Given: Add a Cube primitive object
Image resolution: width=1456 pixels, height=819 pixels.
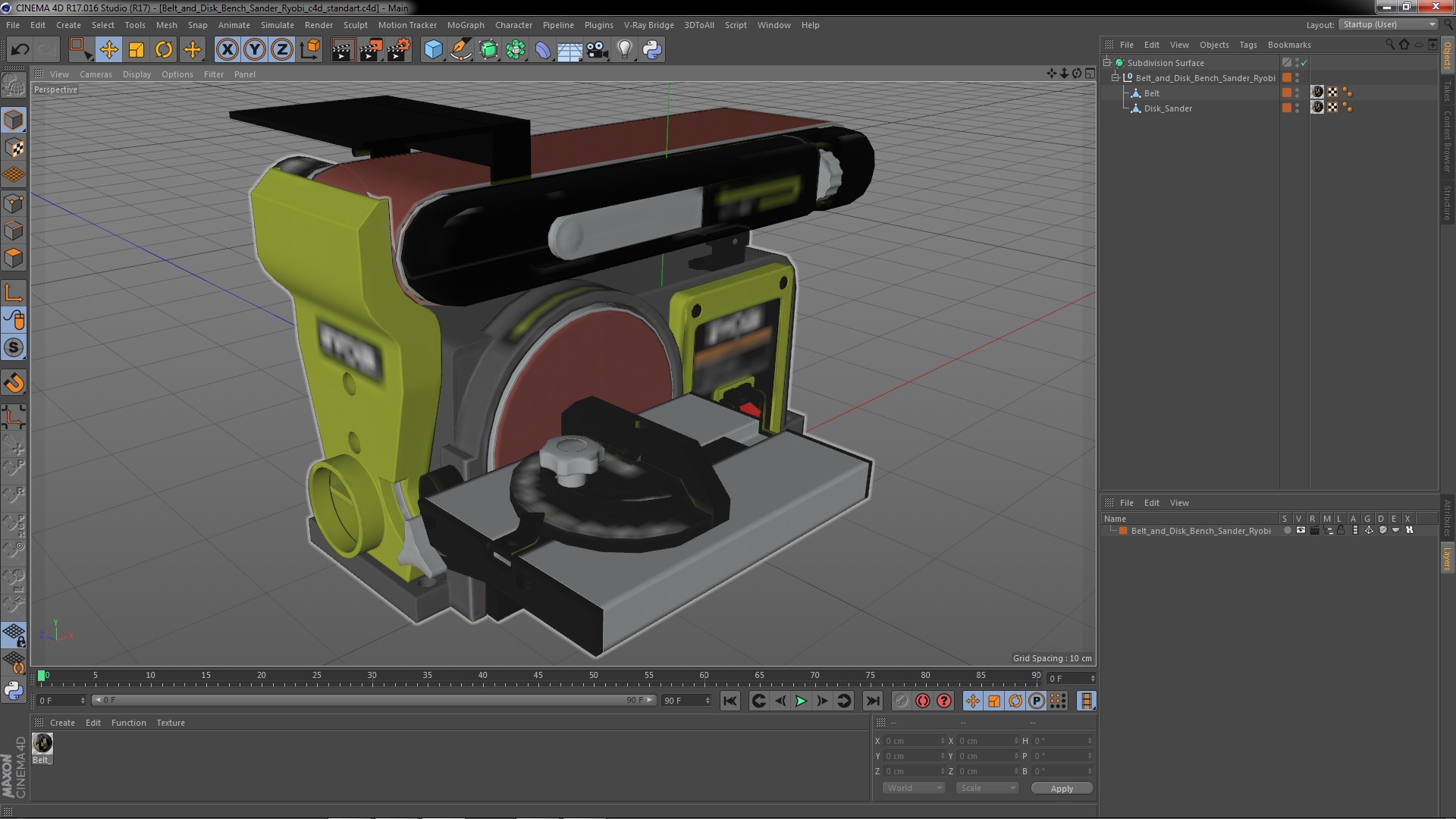Looking at the screenshot, I should click(433, 50).
